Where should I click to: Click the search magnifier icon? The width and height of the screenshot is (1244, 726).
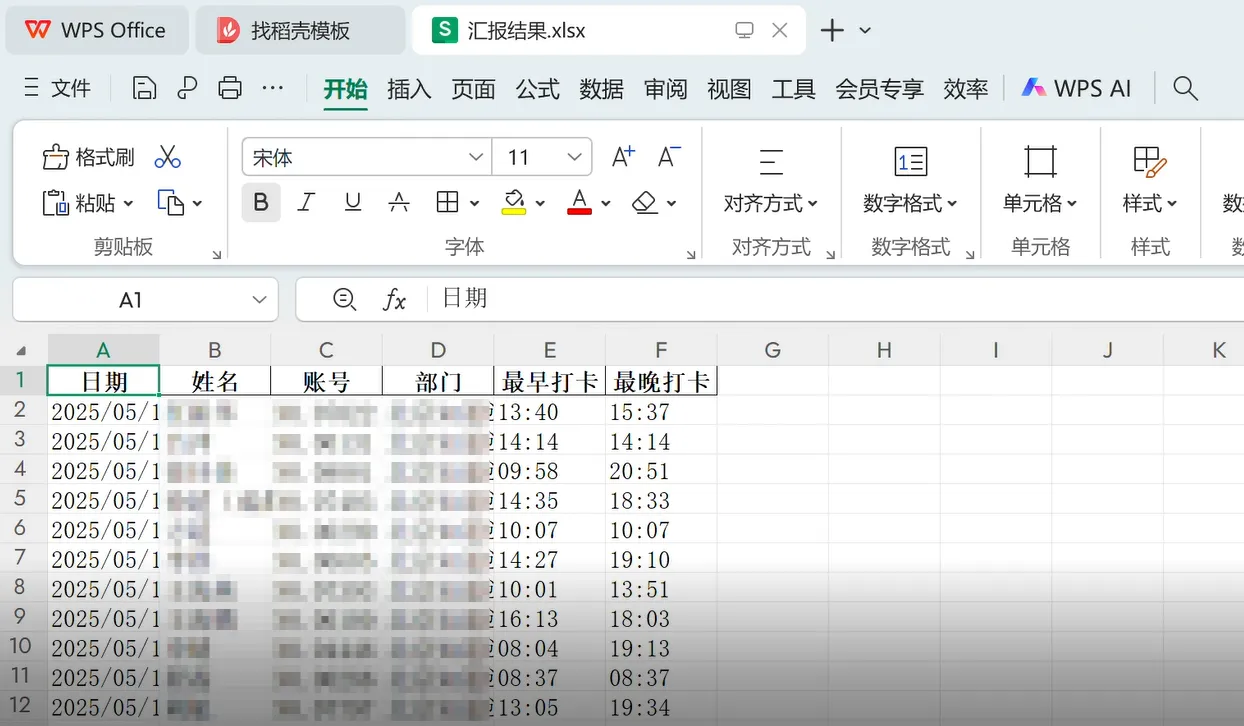(1185, 88)
